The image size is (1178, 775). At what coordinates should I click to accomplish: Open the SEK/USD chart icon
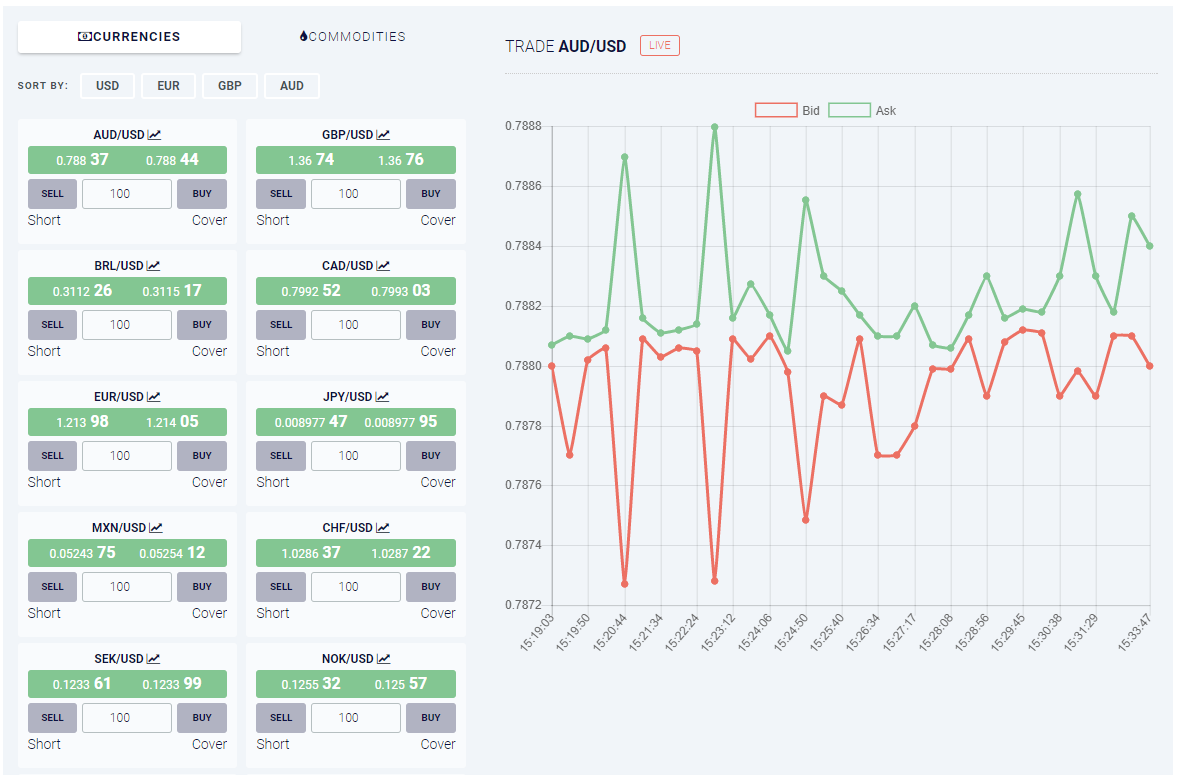155,658
